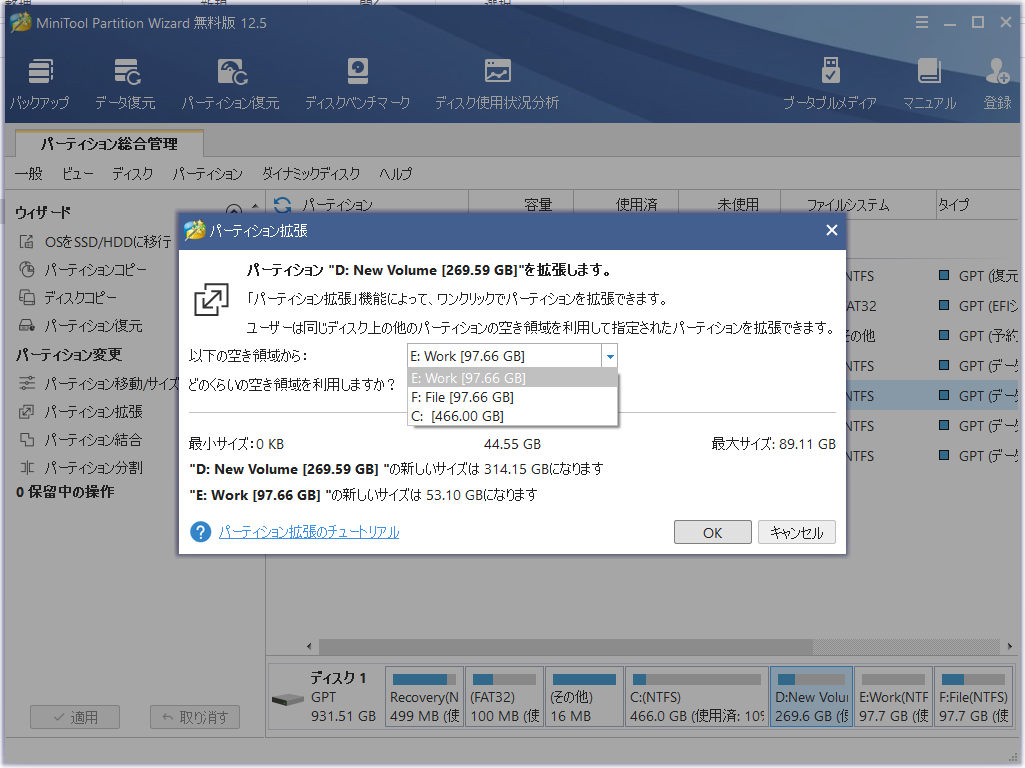Expand the free space source dropdown arrow
Viewport: 1025px width, 768px height.
pos(608,356)
